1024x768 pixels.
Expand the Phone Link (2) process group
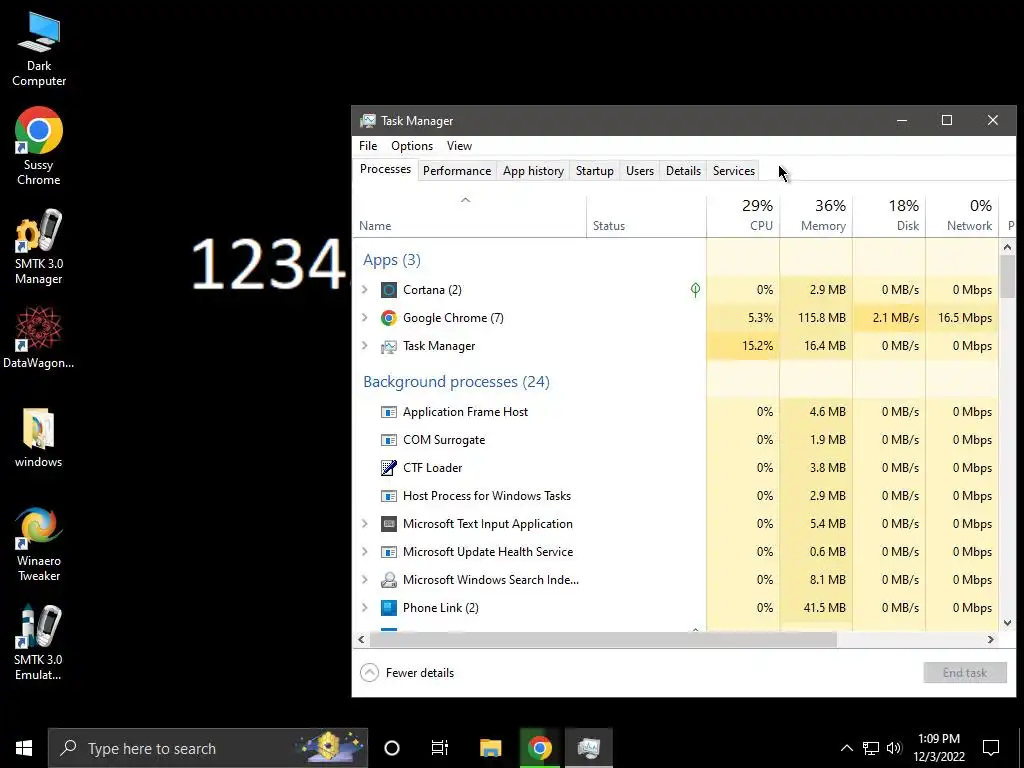point(365,607)
